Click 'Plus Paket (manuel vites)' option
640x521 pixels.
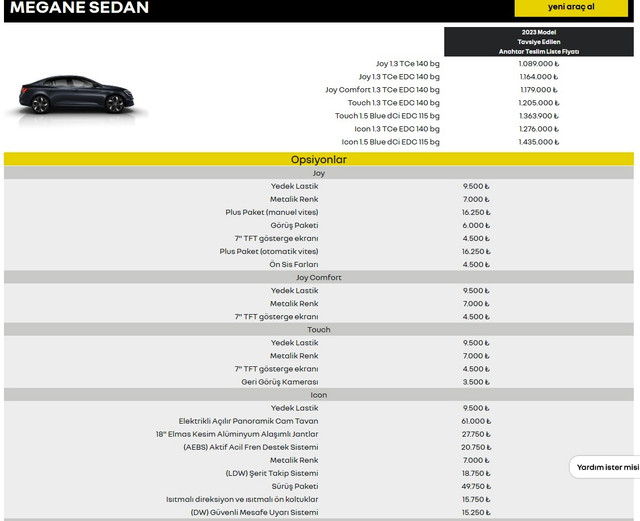coord(272,212)
